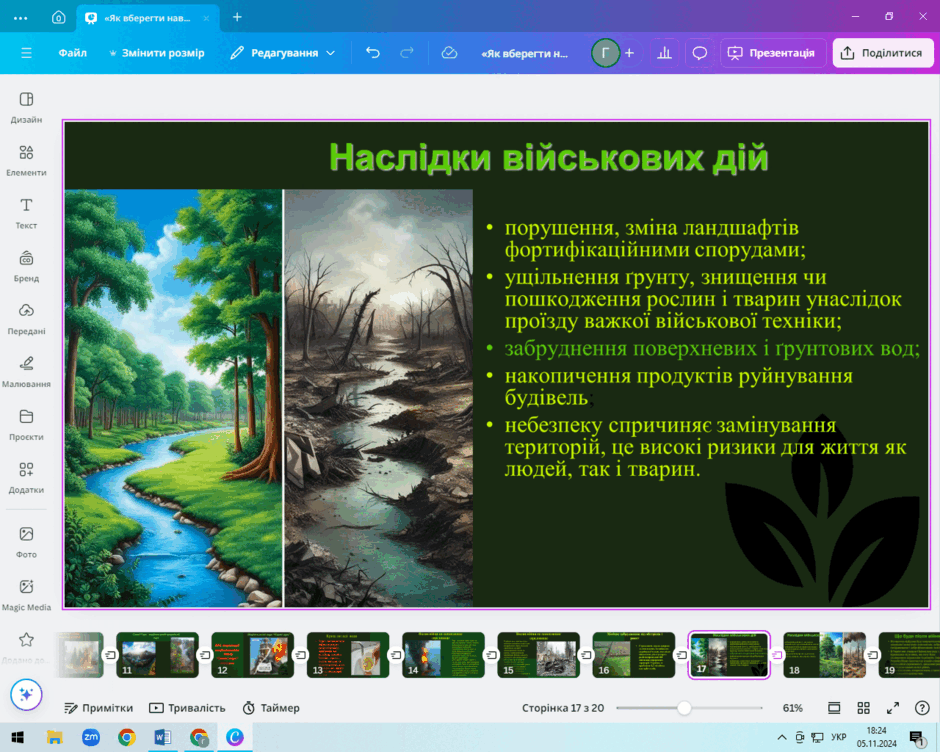Open the Елементи panel
Screen dimensions: 940x752
(26, 160)
